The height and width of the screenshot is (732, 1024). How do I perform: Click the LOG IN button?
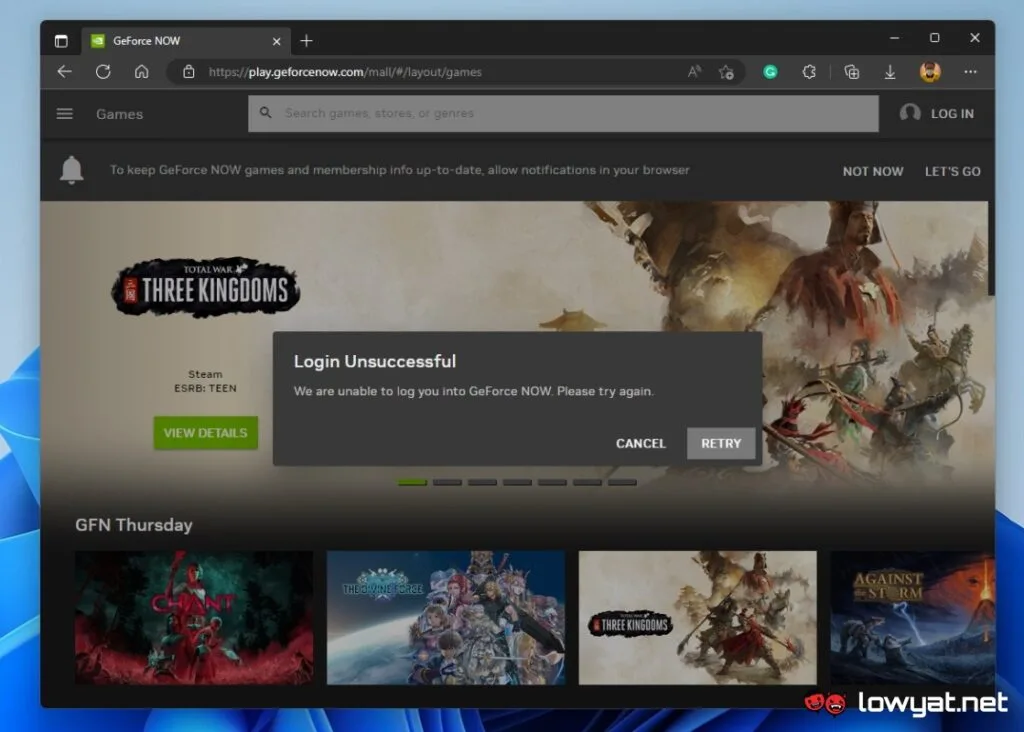click(x=952, y=114)
